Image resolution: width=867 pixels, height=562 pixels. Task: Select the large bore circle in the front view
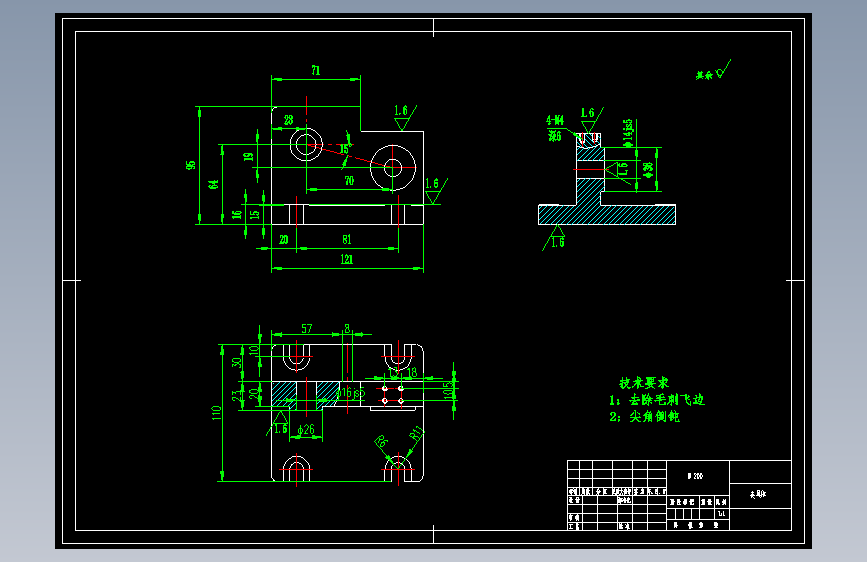[393, 168]
